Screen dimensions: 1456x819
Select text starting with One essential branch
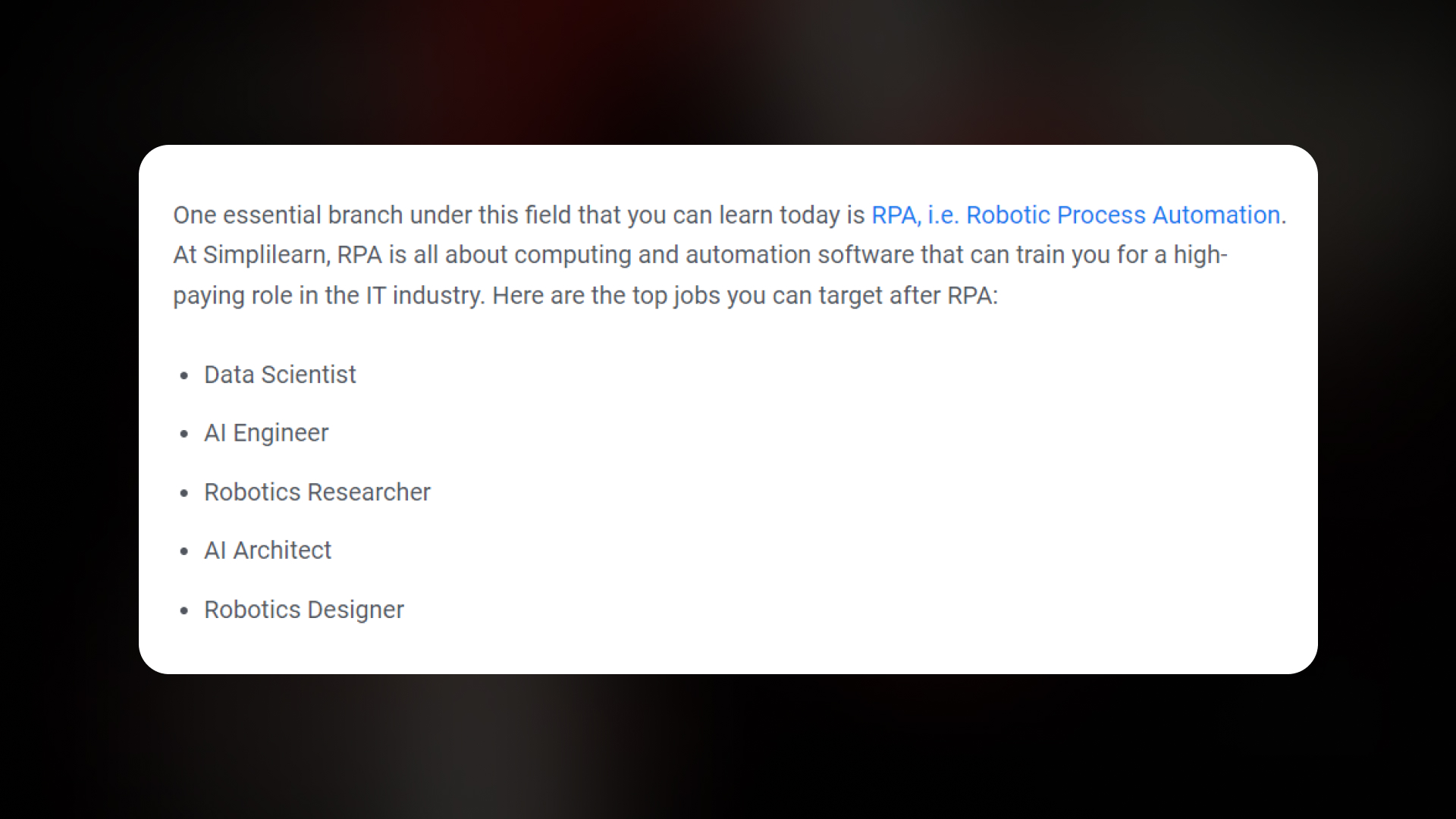[172, 215]
